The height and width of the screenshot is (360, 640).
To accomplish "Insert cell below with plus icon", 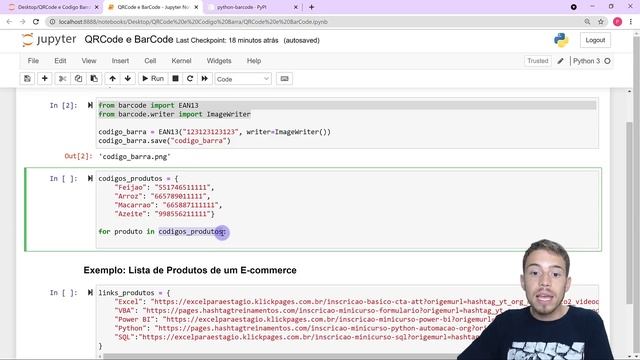I will coord(44,79).
